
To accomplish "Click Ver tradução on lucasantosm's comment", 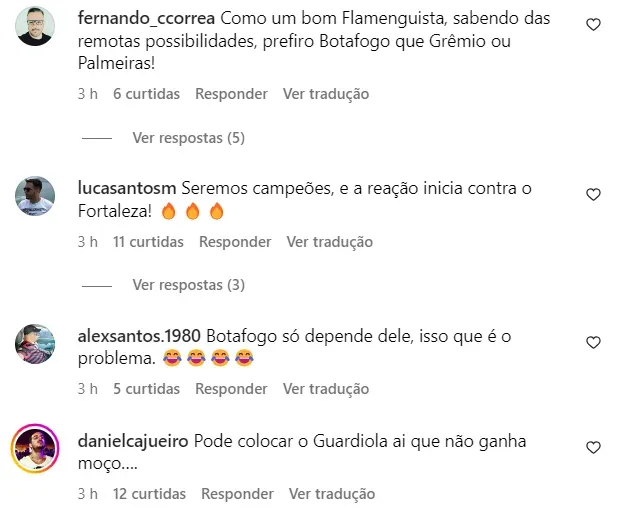I will [x=329, y=242].
